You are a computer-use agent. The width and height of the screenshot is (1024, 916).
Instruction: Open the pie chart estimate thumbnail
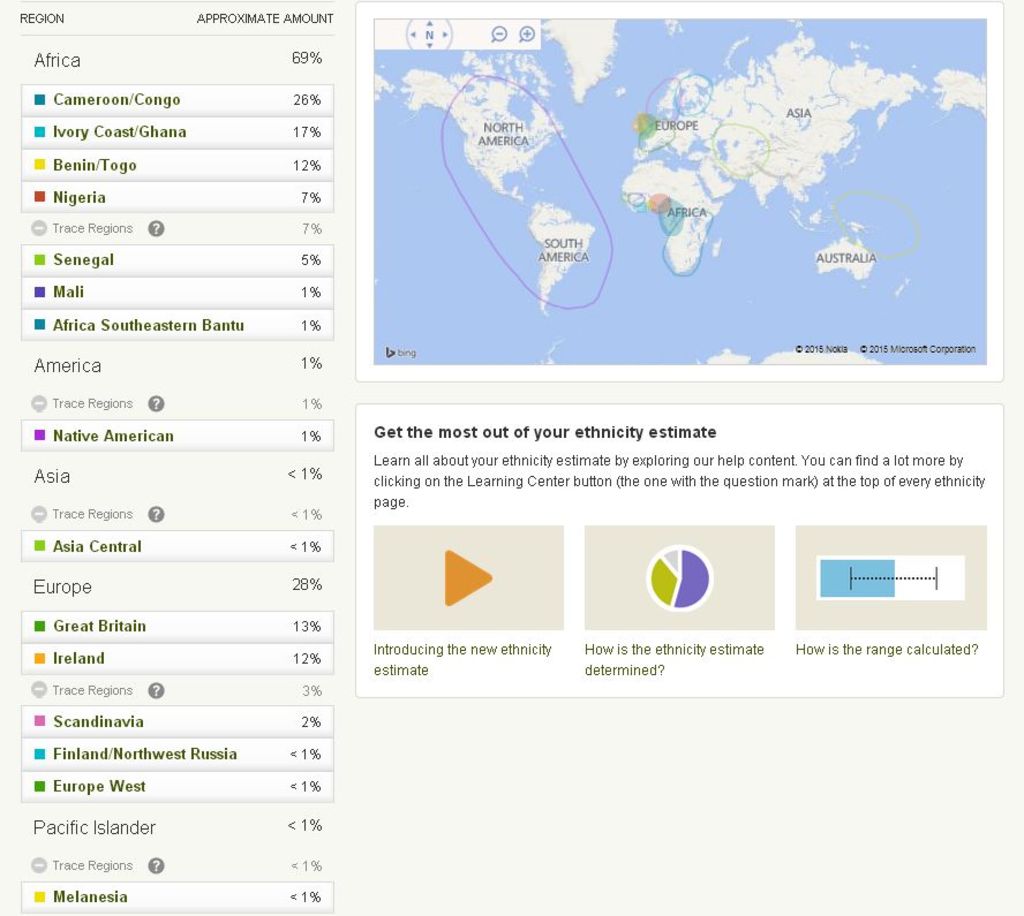[x=680, y=578]
